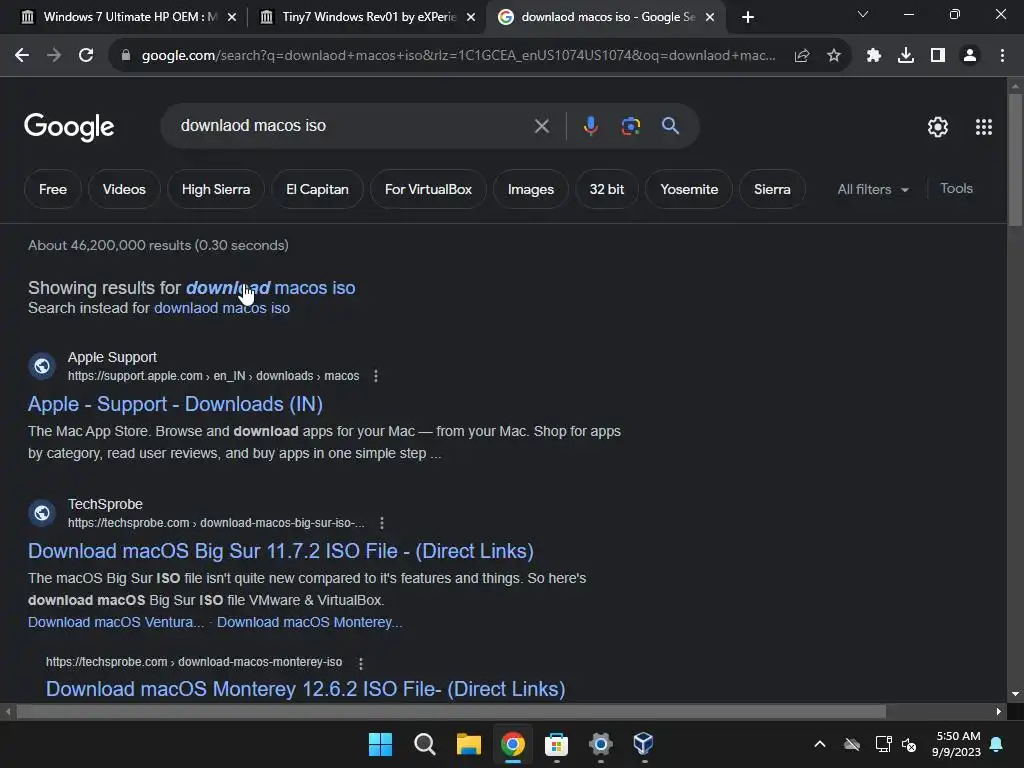The height and width of the screenshot is (768, 1024).
Task: Open Download macOS Big Sur 11.7.2 ISO link
Action: coord(281,551)
